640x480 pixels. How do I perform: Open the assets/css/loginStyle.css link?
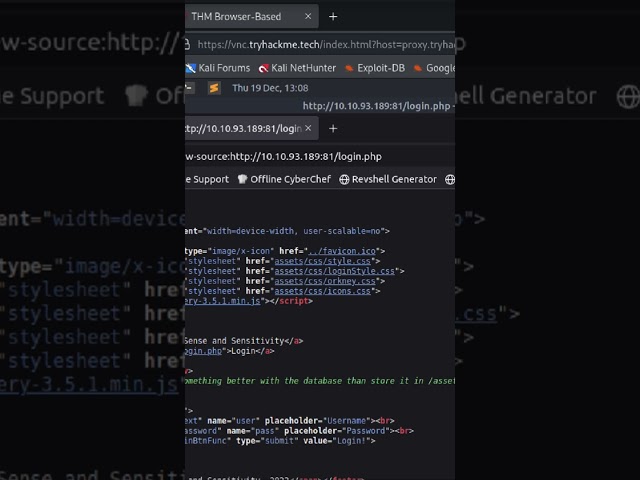[x=335, y=271]
